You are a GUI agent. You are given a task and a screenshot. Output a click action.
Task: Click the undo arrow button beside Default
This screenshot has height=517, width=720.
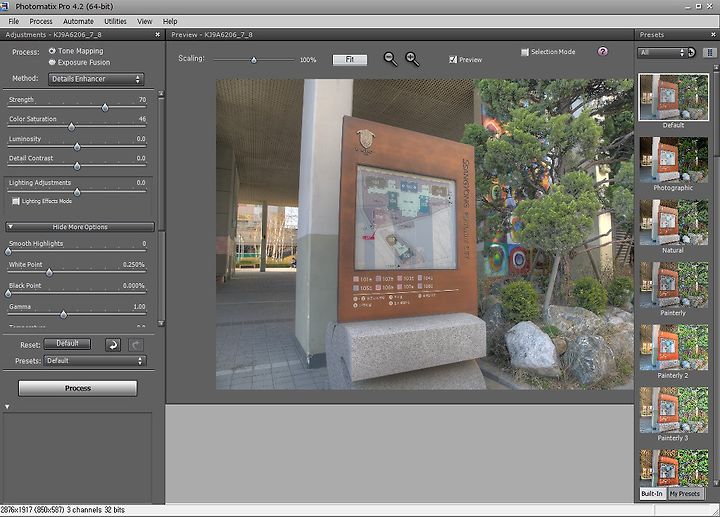pyautogui.click(x=113, y=344)
